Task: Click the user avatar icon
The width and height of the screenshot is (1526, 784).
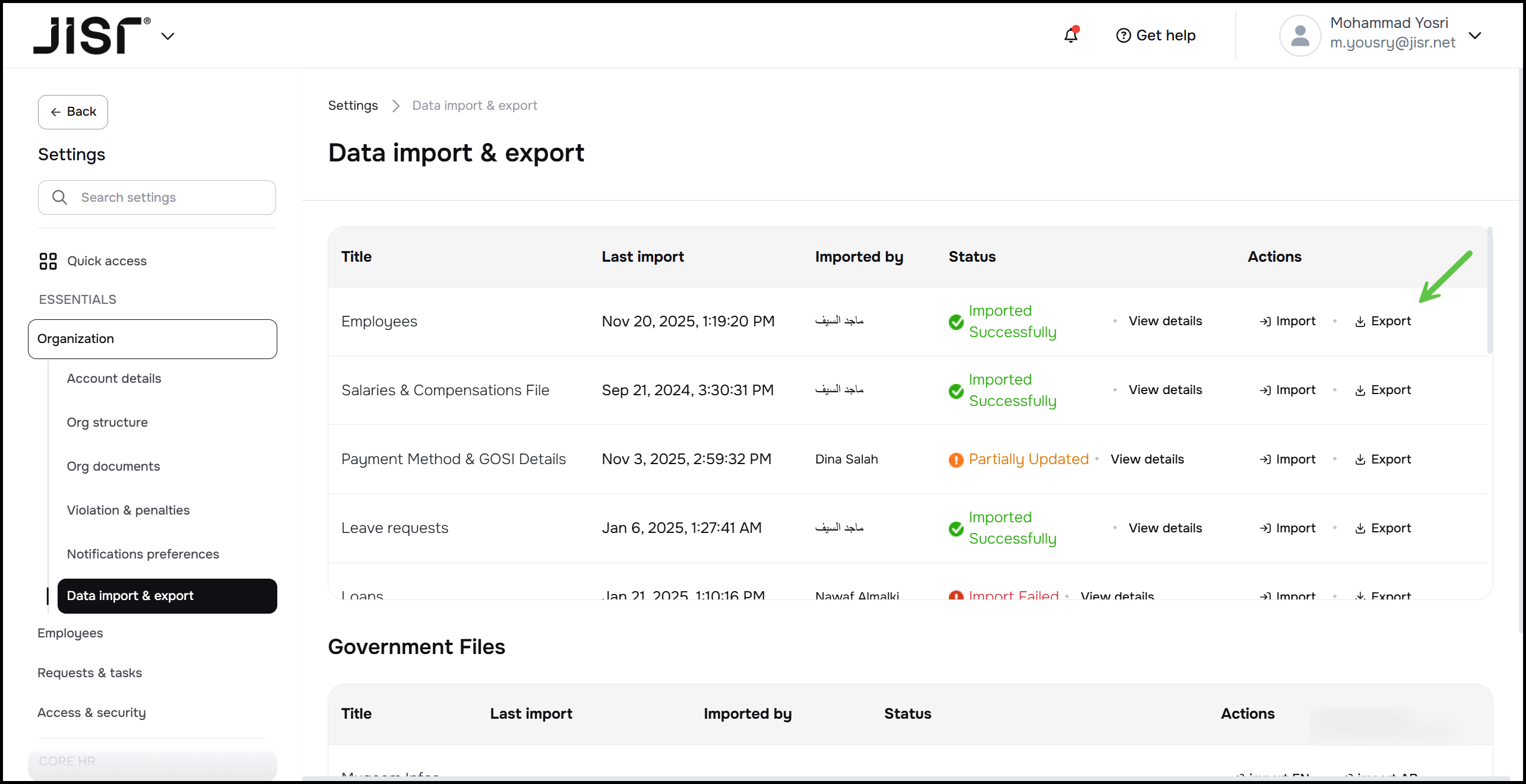Action: 1299,36
